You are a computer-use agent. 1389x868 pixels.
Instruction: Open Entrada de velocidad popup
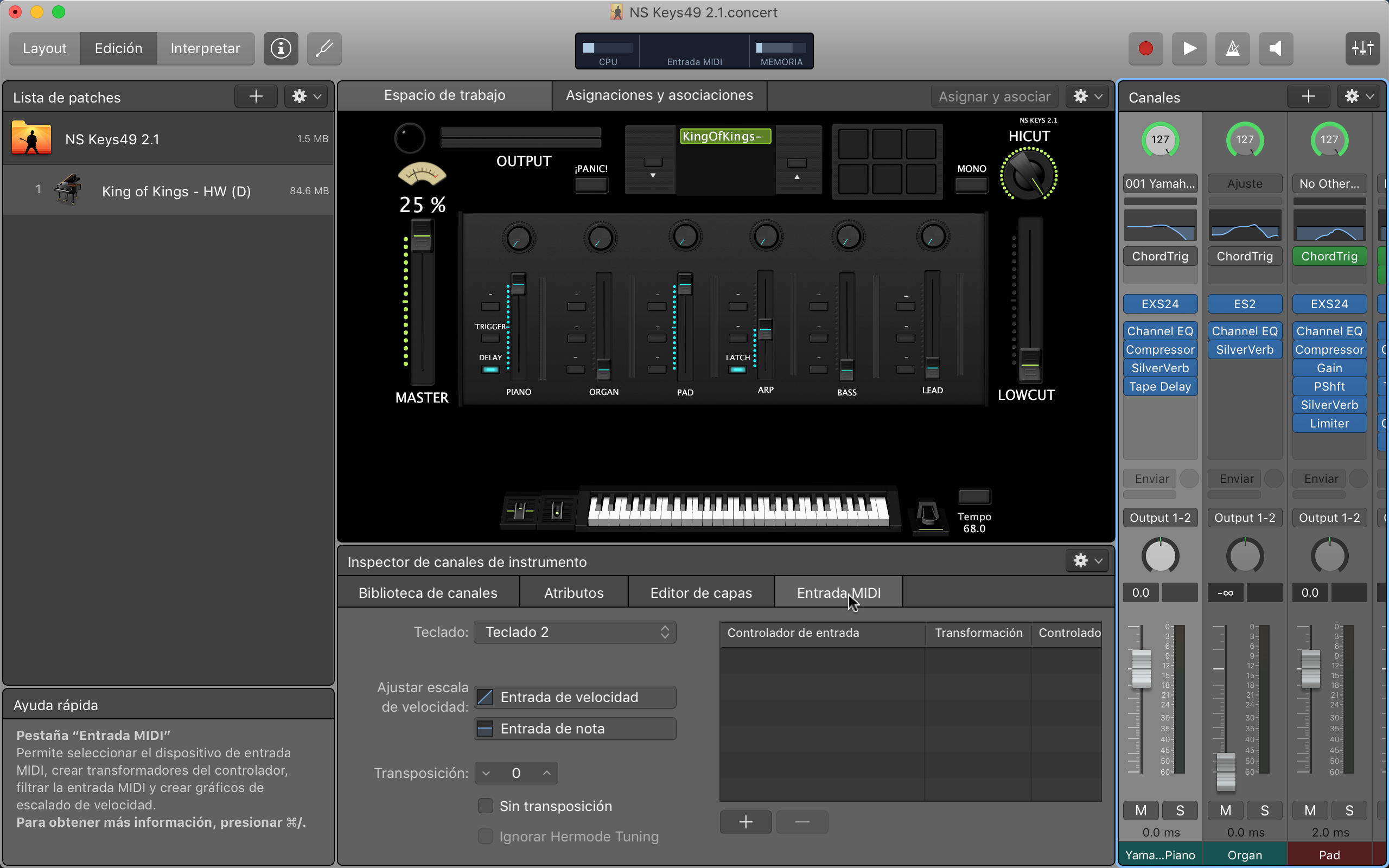(x=575, y=697)
